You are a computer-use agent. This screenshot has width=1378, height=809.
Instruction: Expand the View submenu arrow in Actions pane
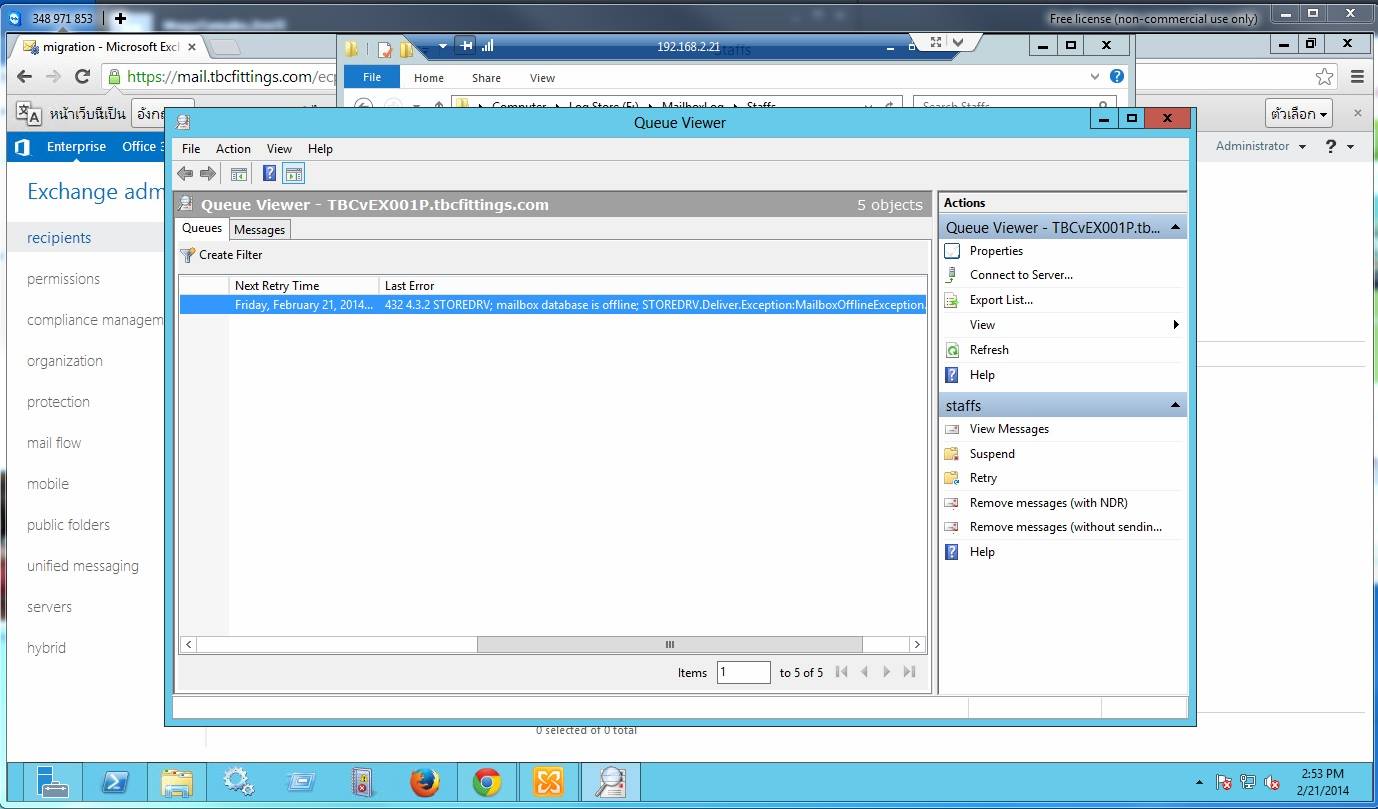[x=1176, y=325]
